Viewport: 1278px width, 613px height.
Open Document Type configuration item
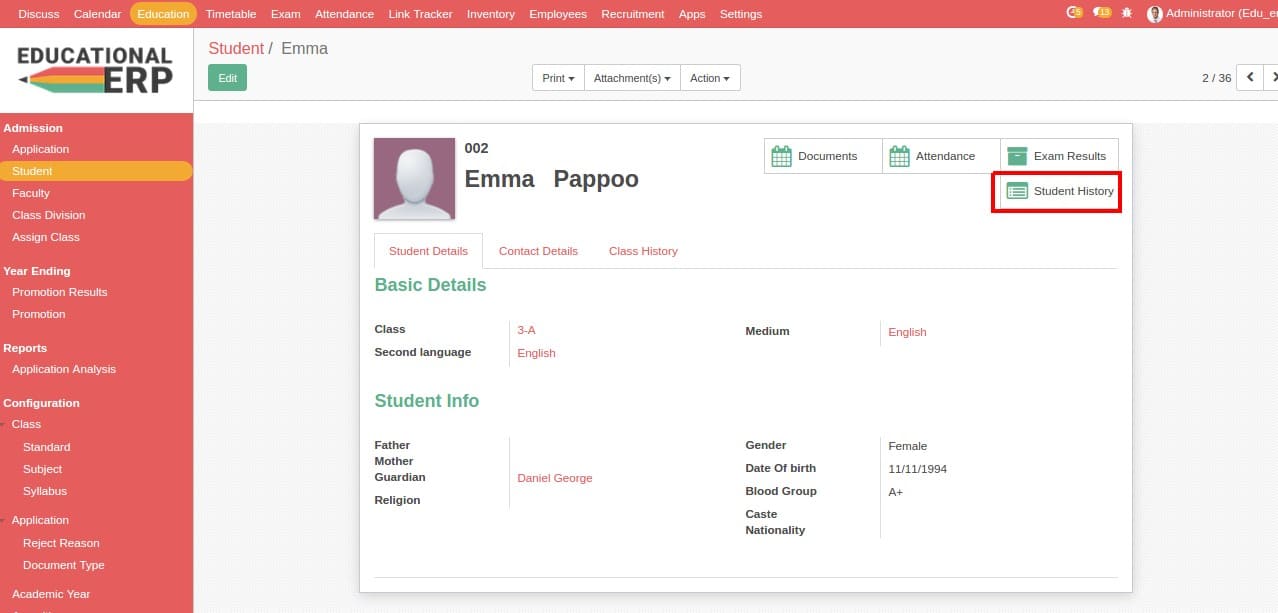64,565
